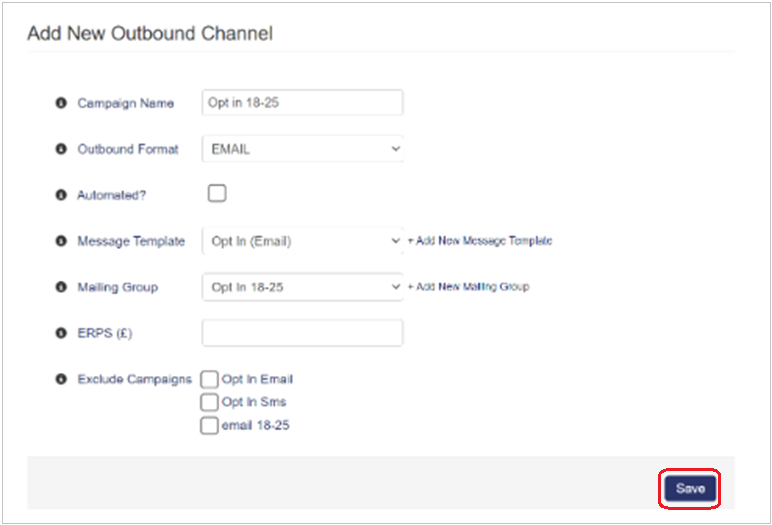The width and height of the screenshot is (772, 525).
Task: Click the Automated? label
Action: click(112, 196)
